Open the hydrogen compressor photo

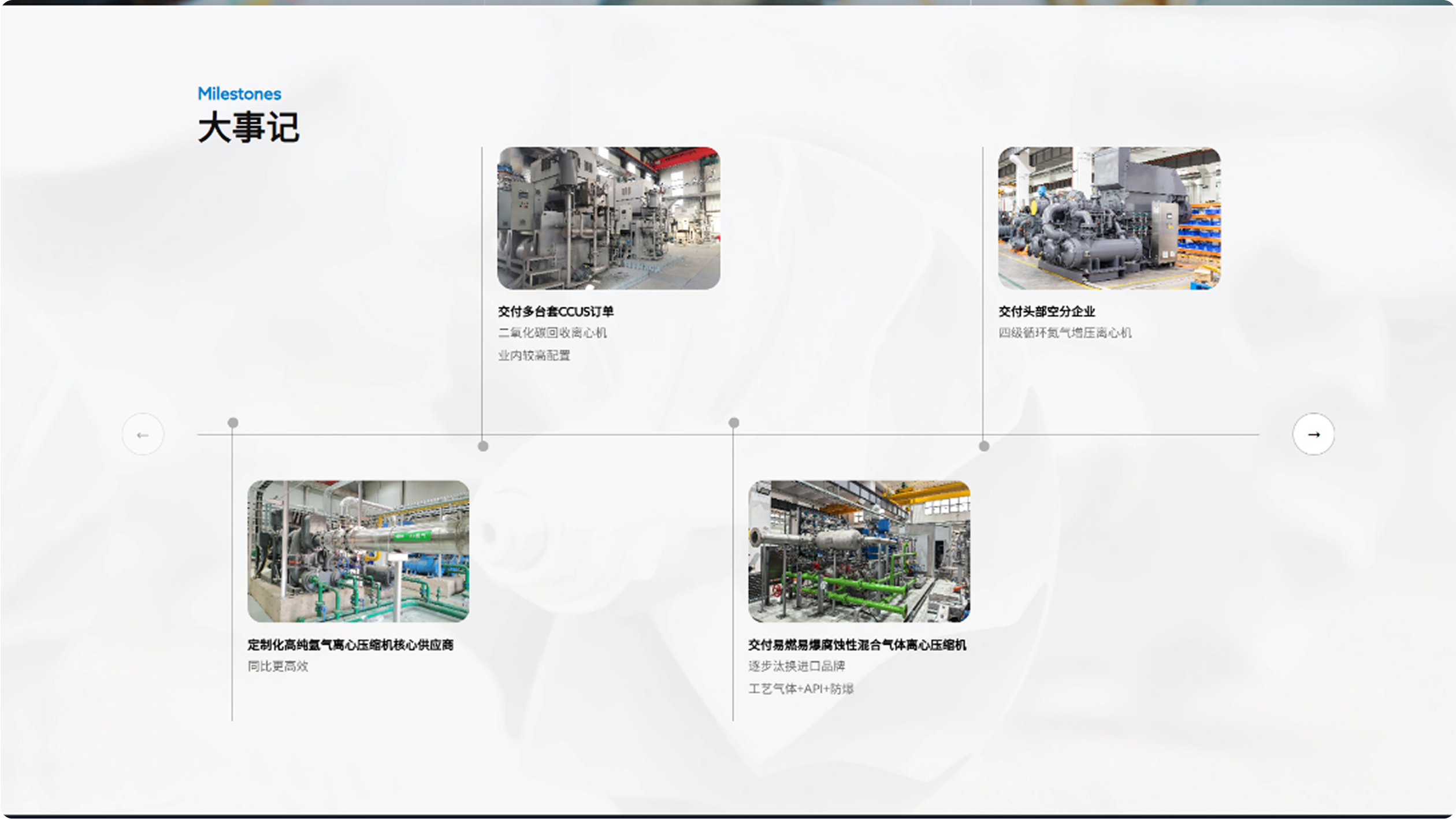[358, 551]
